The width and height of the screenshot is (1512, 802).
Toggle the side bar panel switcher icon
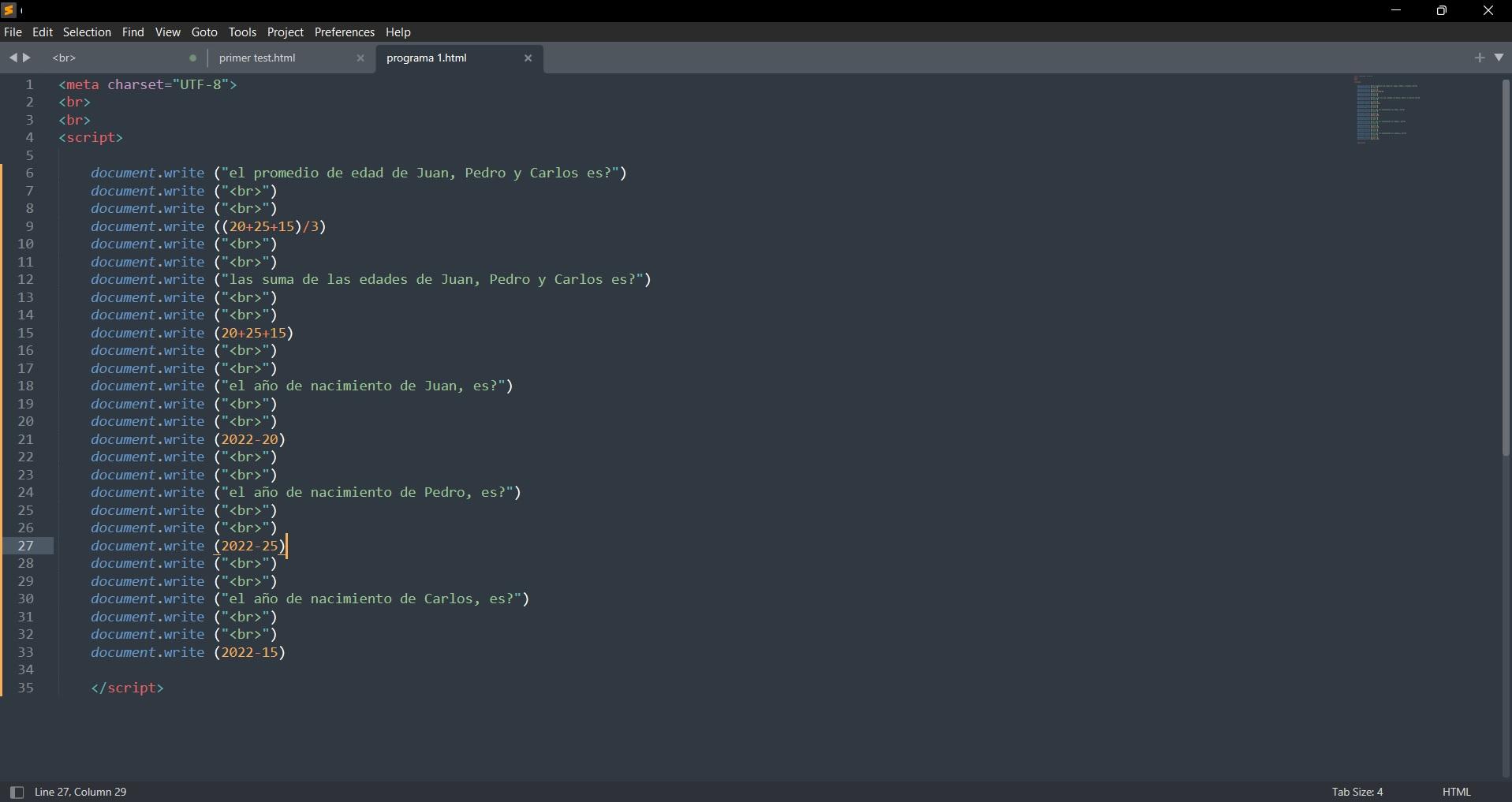(x=17, y=792)
